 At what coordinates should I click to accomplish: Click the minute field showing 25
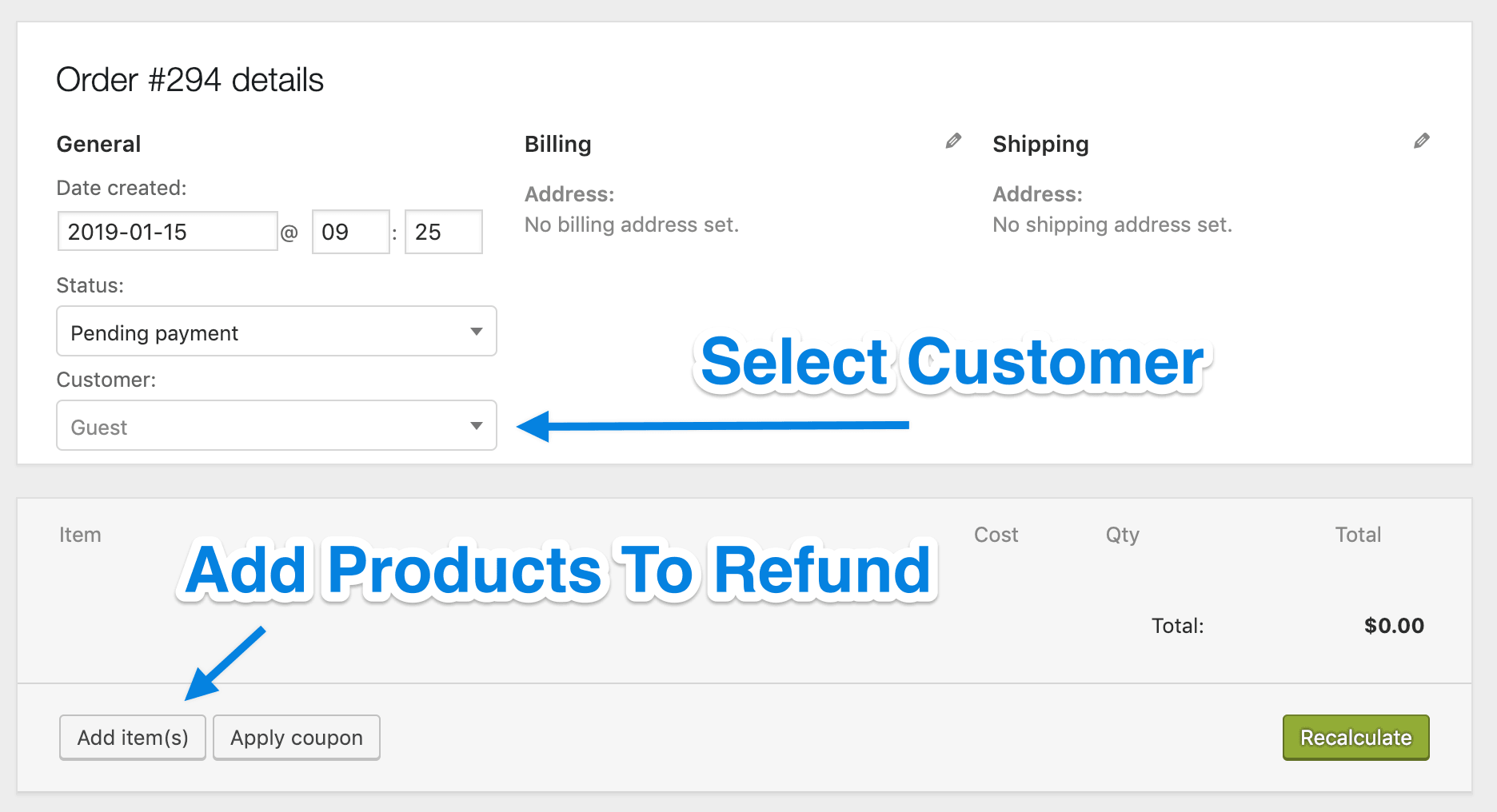(x=444, y=232)
